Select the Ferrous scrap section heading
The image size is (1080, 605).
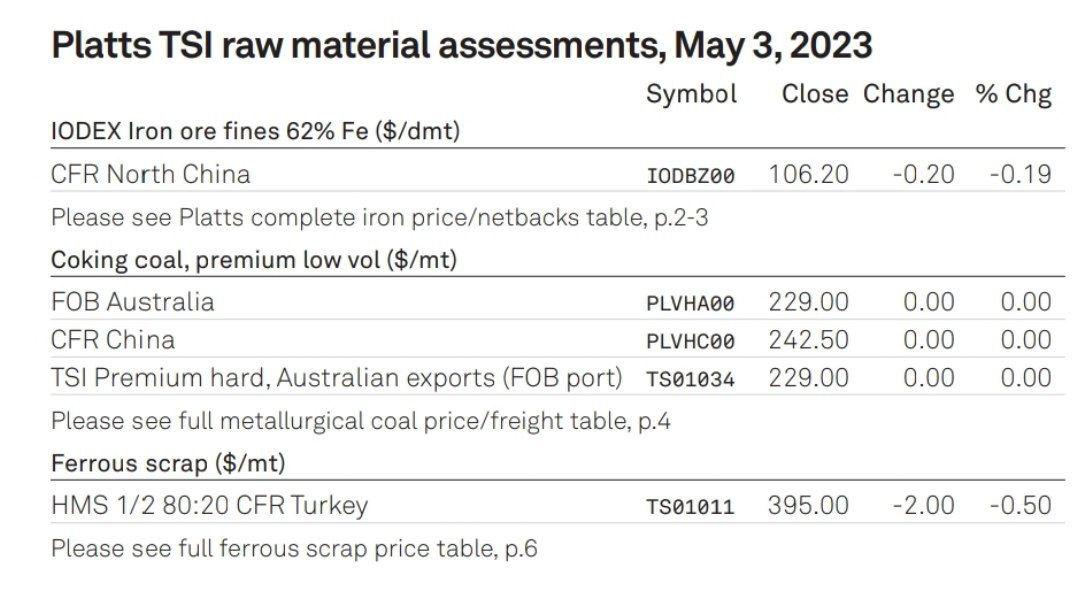168,463
